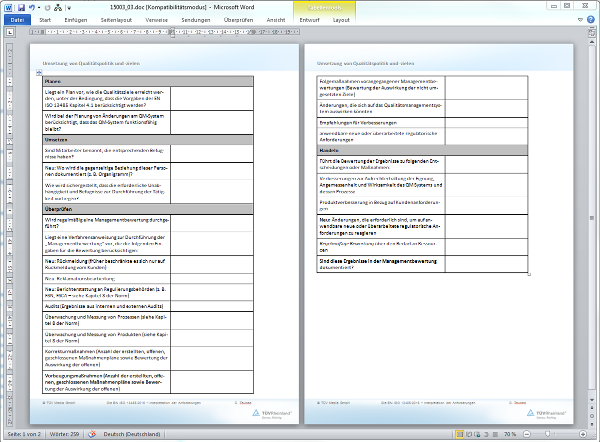Expand the minimized ribbon with chevron
600x442 pixels.
[578, 18]
